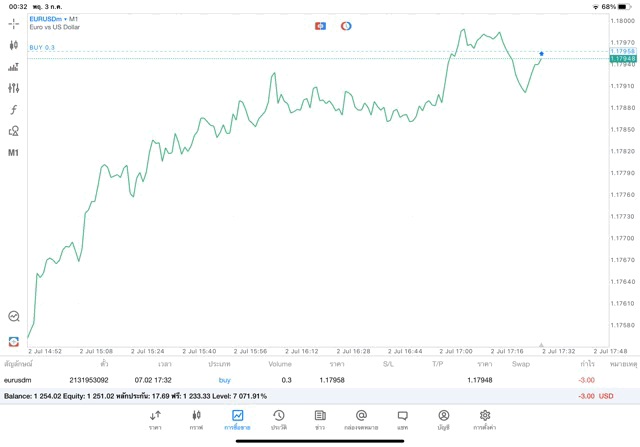Image resolution: width=640 pixels, height=447 pixels.
Task: Open the Chat speech bubble tab
Action: [x=402, y=419]
